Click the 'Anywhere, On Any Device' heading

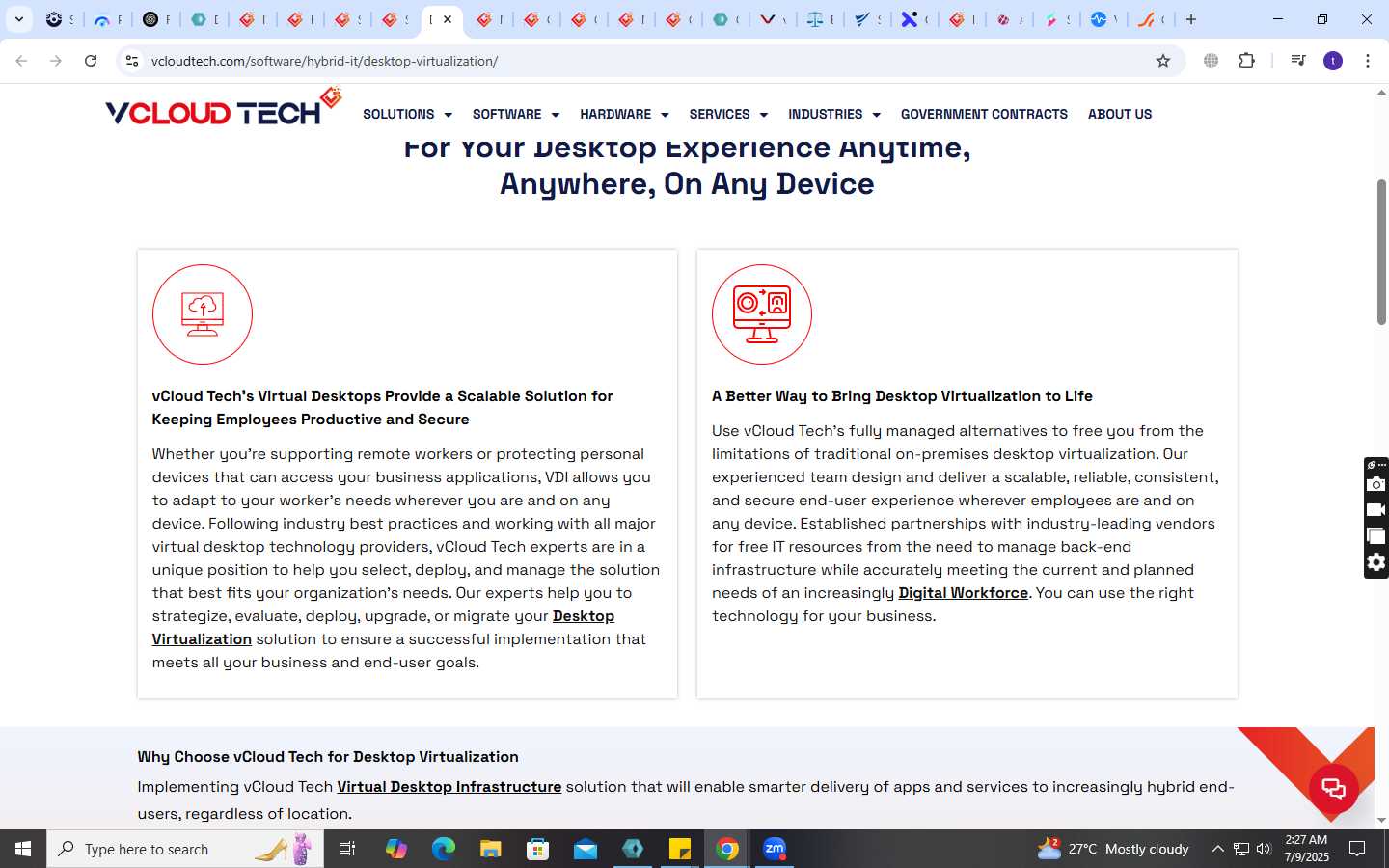(x=687, y=183)
